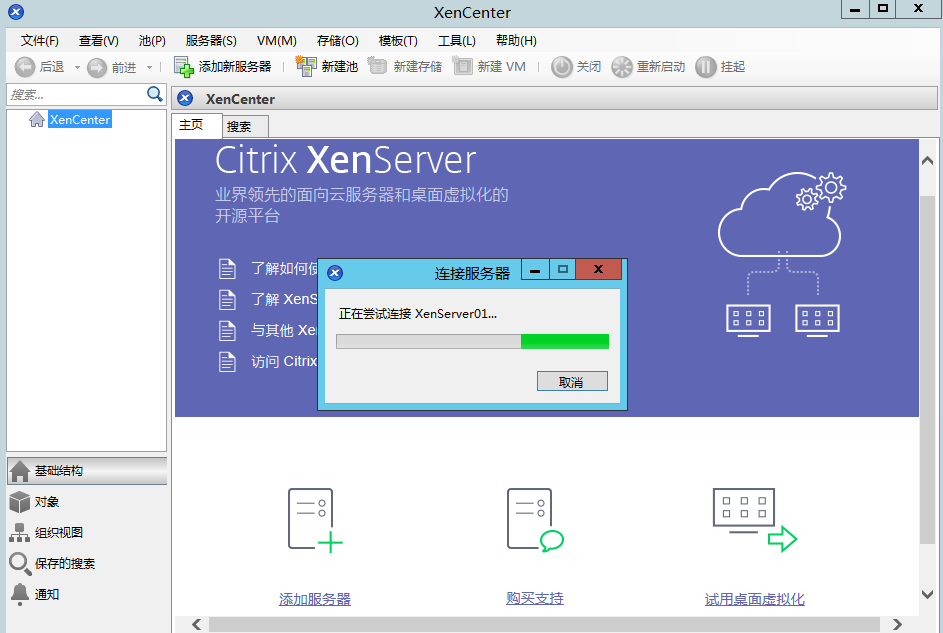The width and height of the screenshot is (943, 633).
Task: Click the Back (后退) arrow icon
Action: [25, 67]
